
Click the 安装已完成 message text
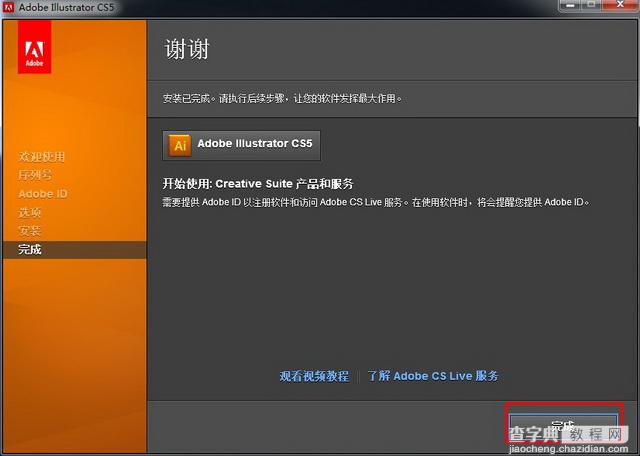pos(282,99)
